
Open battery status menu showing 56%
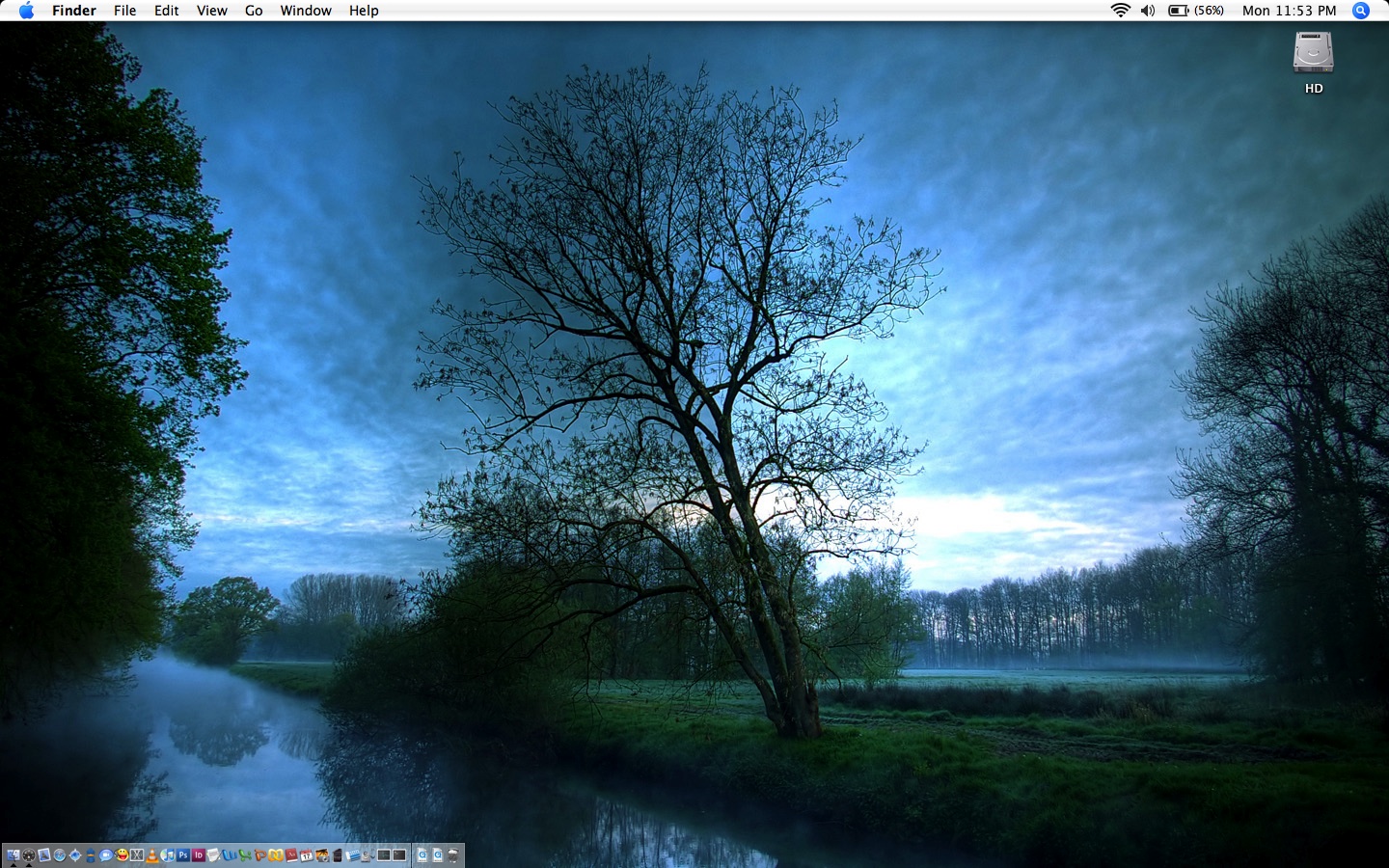1196,11
